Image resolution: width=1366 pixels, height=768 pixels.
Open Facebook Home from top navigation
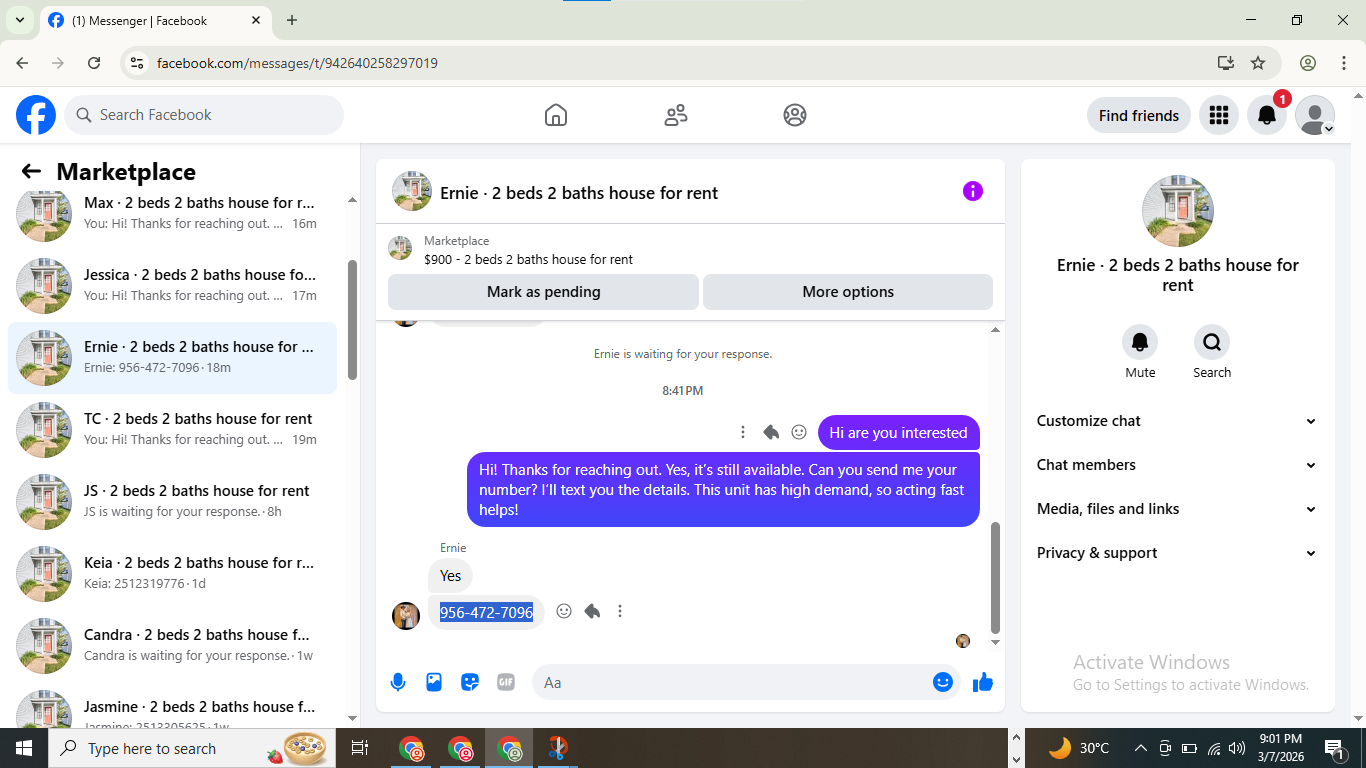click(x=556, y=115)
